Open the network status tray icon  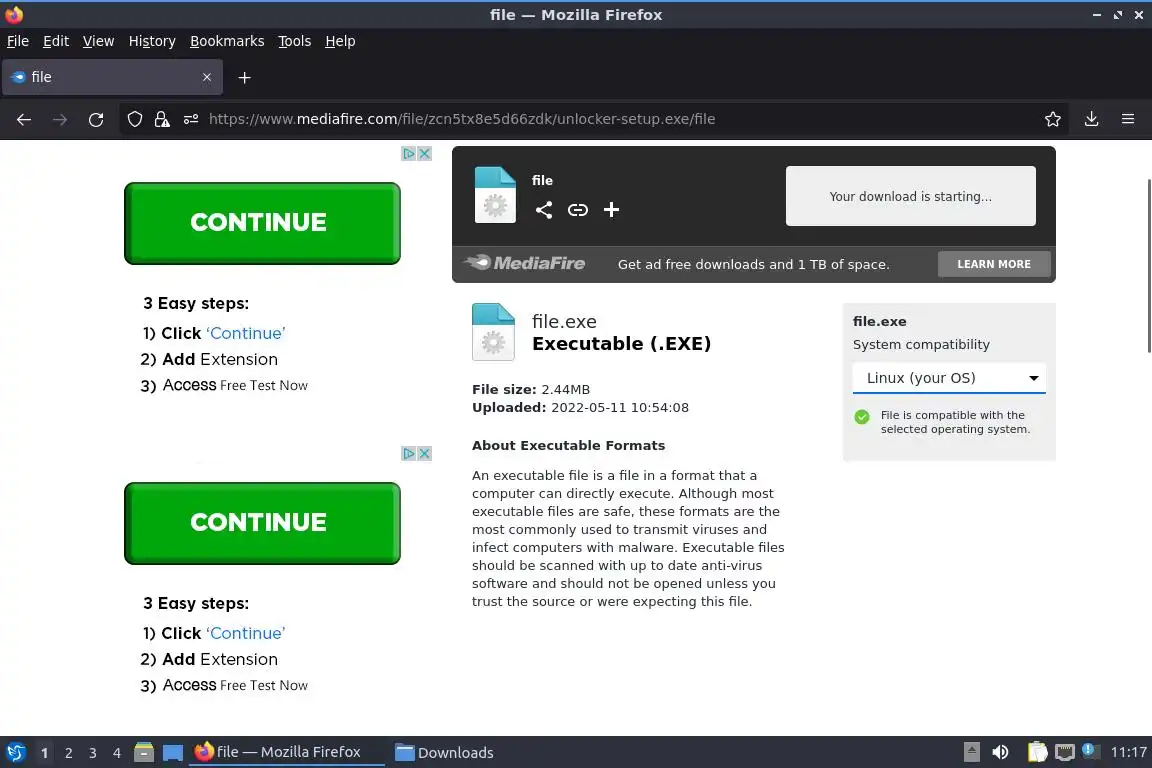coord(1065,752)
